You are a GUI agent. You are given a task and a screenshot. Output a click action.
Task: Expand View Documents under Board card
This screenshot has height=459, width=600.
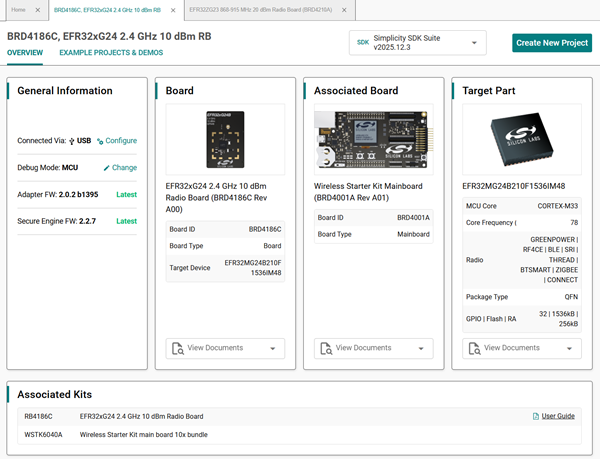coord(225,348)
